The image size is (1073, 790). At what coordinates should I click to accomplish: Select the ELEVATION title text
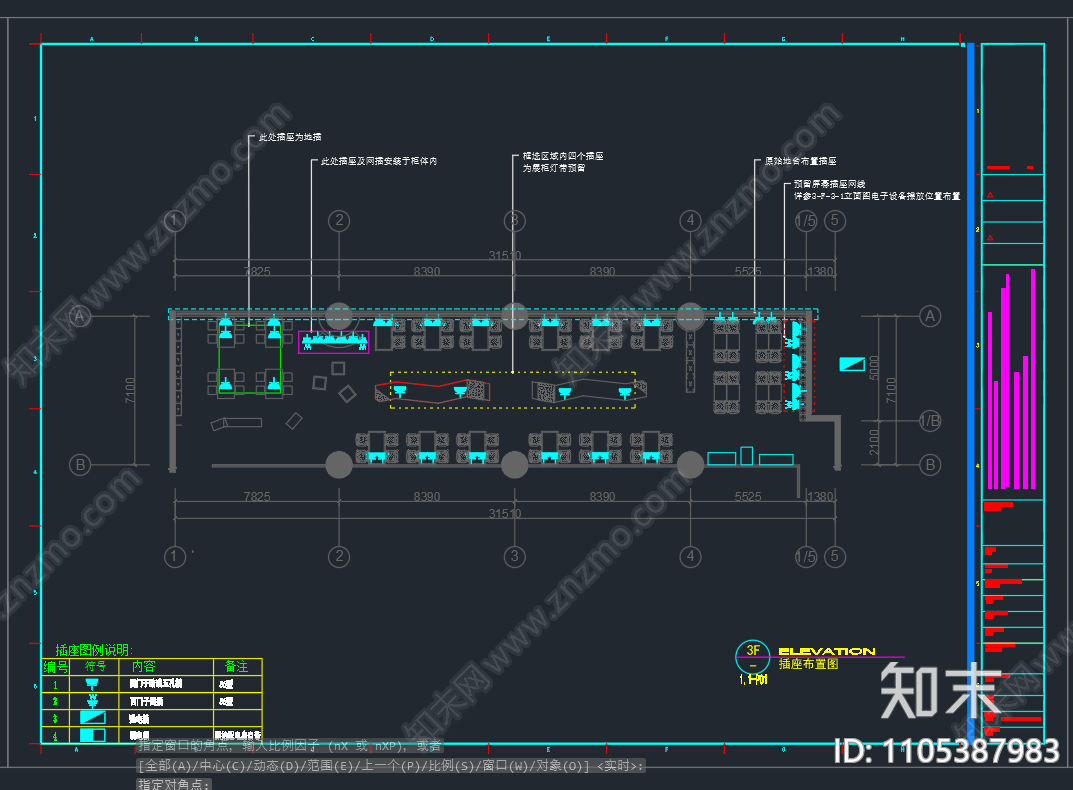click(x=827, y=651)
